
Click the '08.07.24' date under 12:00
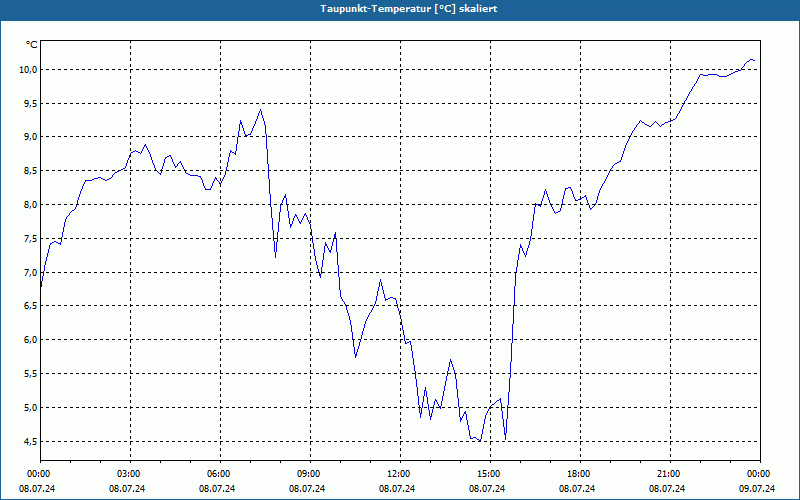tap(397, 489)
